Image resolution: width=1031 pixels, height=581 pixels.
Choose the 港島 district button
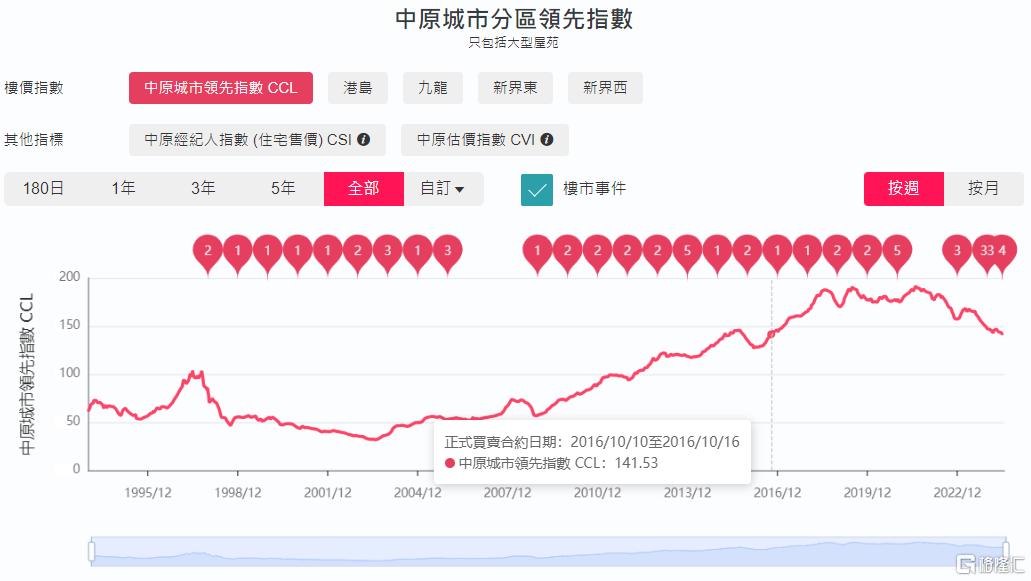[358, 88]
